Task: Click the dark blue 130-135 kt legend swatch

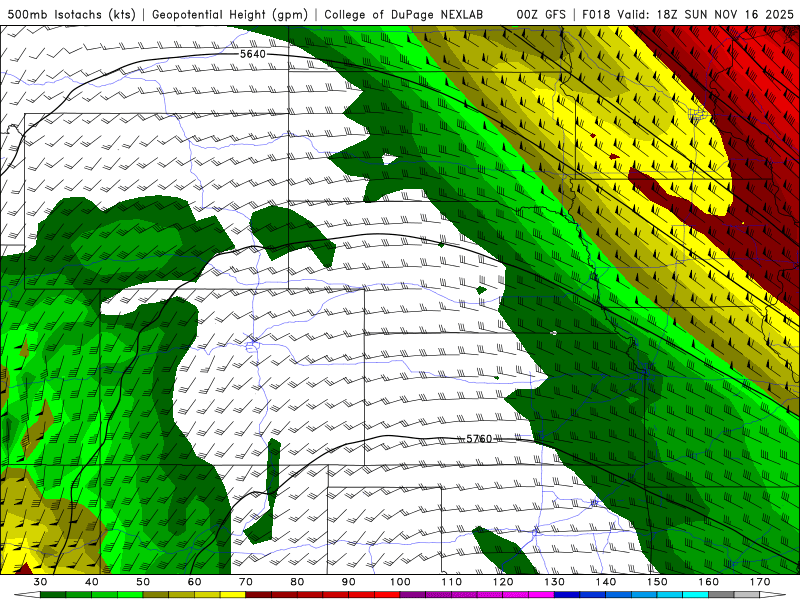Action: [x=567, y=595]
